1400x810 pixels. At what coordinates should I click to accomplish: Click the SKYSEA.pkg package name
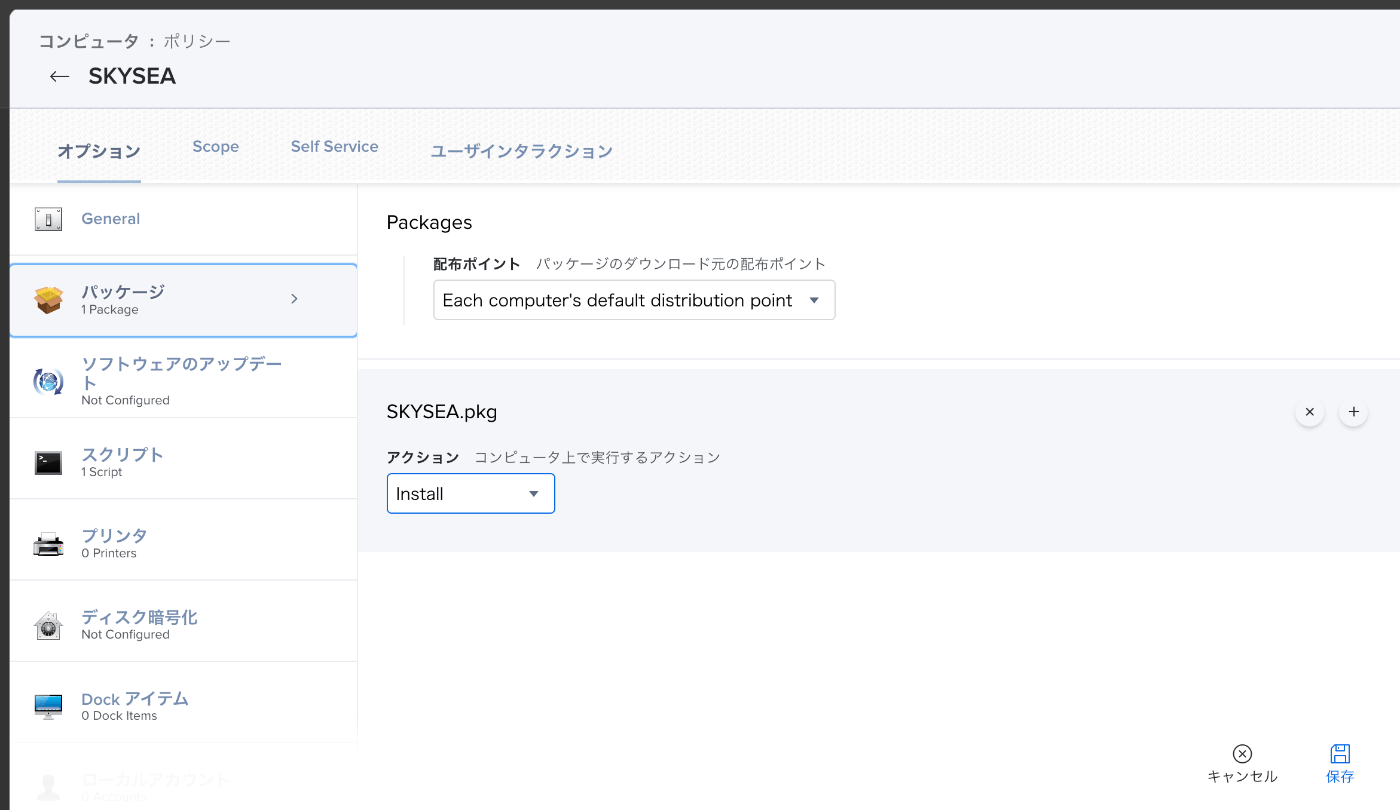click(x=442, y=411)
